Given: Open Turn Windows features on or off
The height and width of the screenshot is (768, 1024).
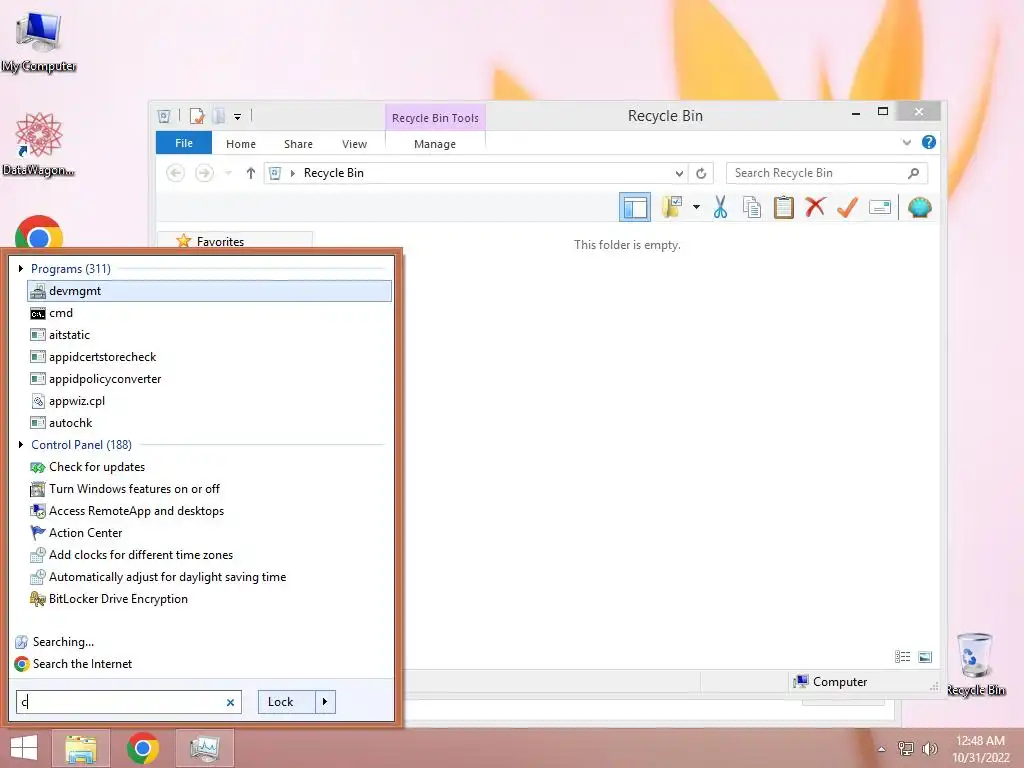Looking at the screenshot, I should 209,489.
